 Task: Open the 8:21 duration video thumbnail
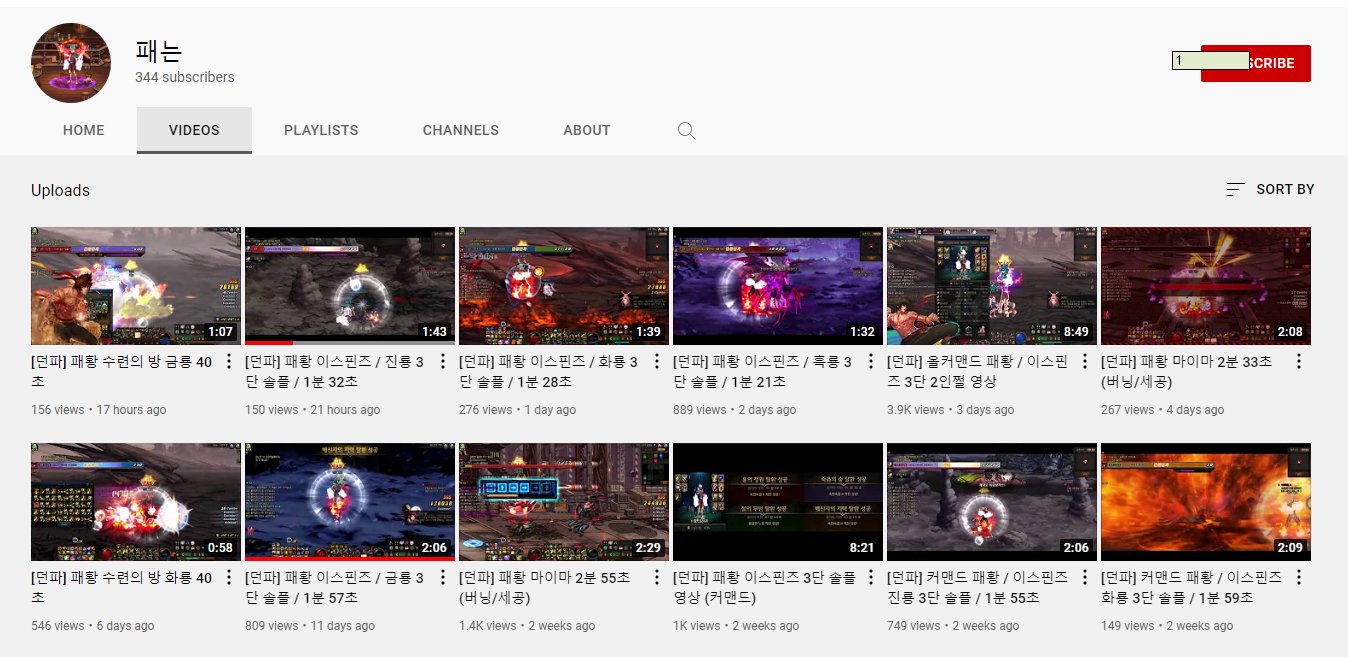(x=778, y=502)
